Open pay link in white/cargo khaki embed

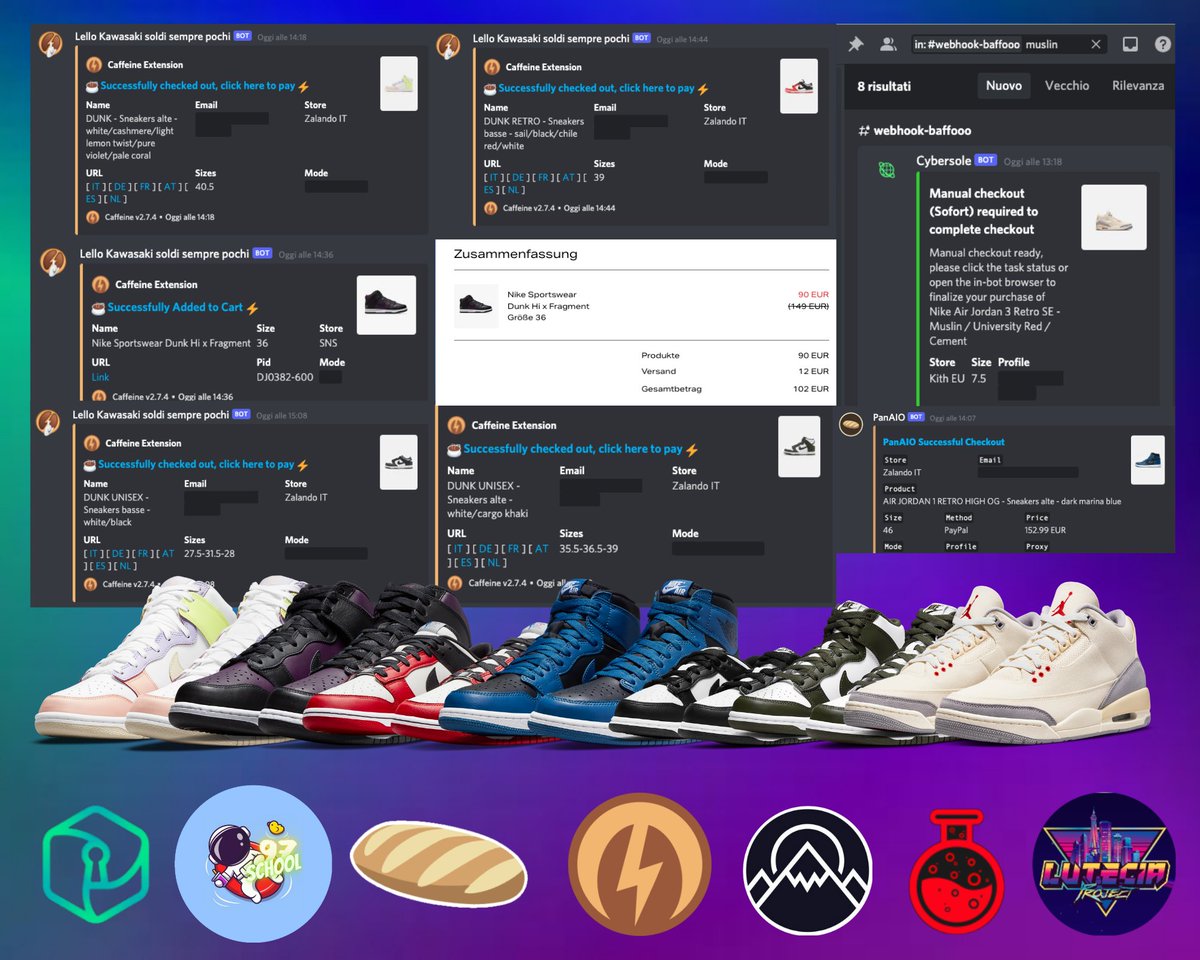(573, 450)
